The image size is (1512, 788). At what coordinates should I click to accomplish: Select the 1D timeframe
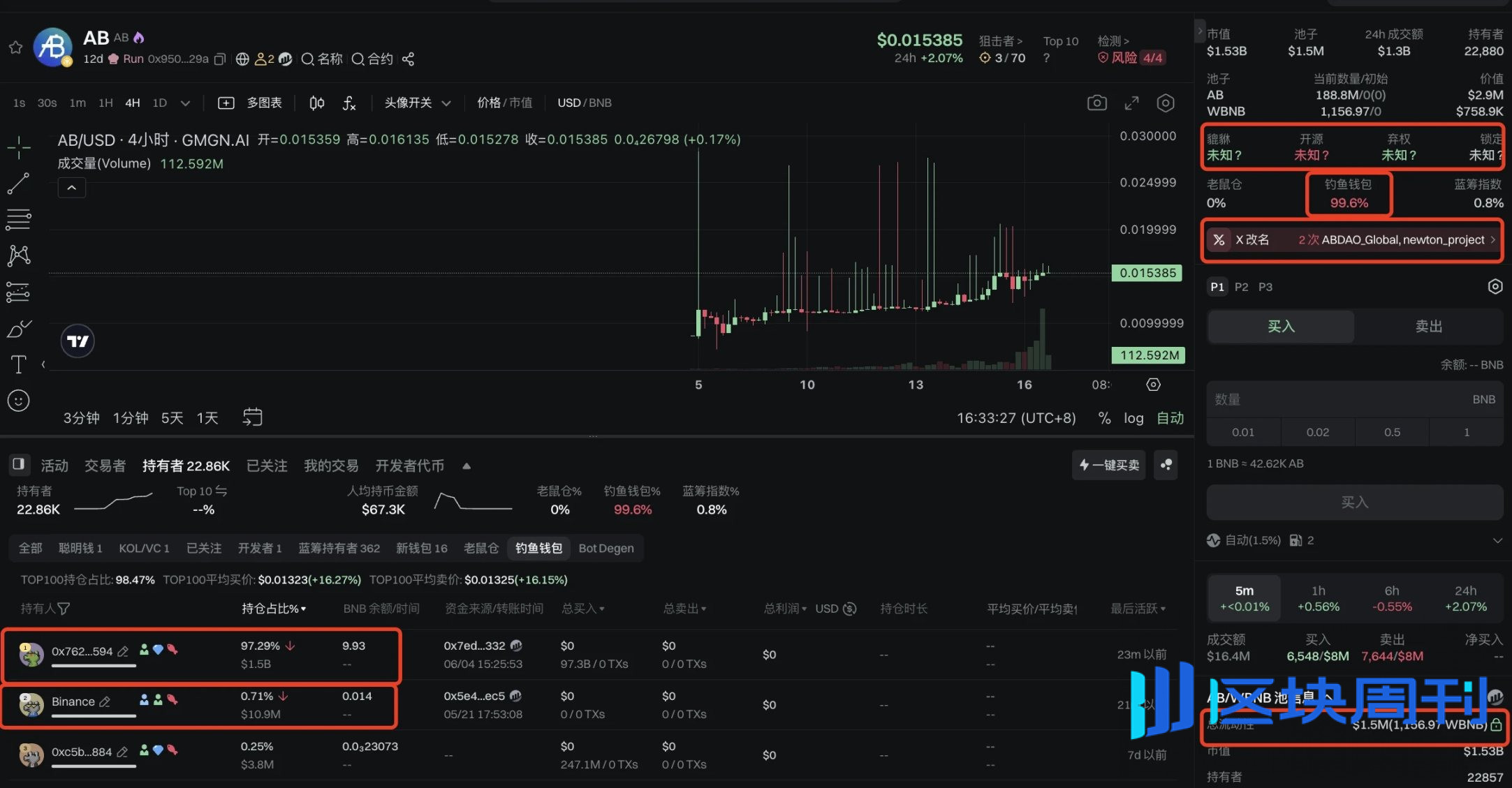tap(160, 103)
